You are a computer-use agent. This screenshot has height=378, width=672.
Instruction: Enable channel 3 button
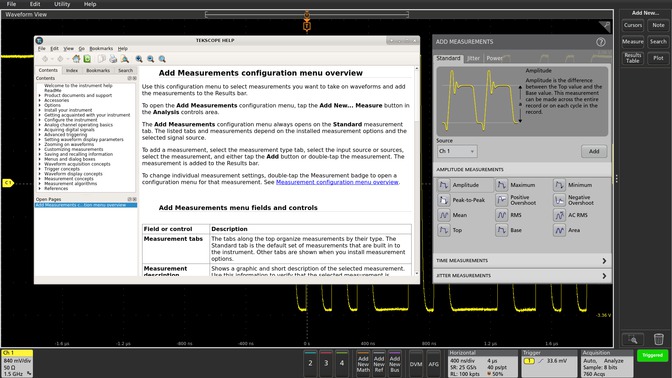coord(326,363)
